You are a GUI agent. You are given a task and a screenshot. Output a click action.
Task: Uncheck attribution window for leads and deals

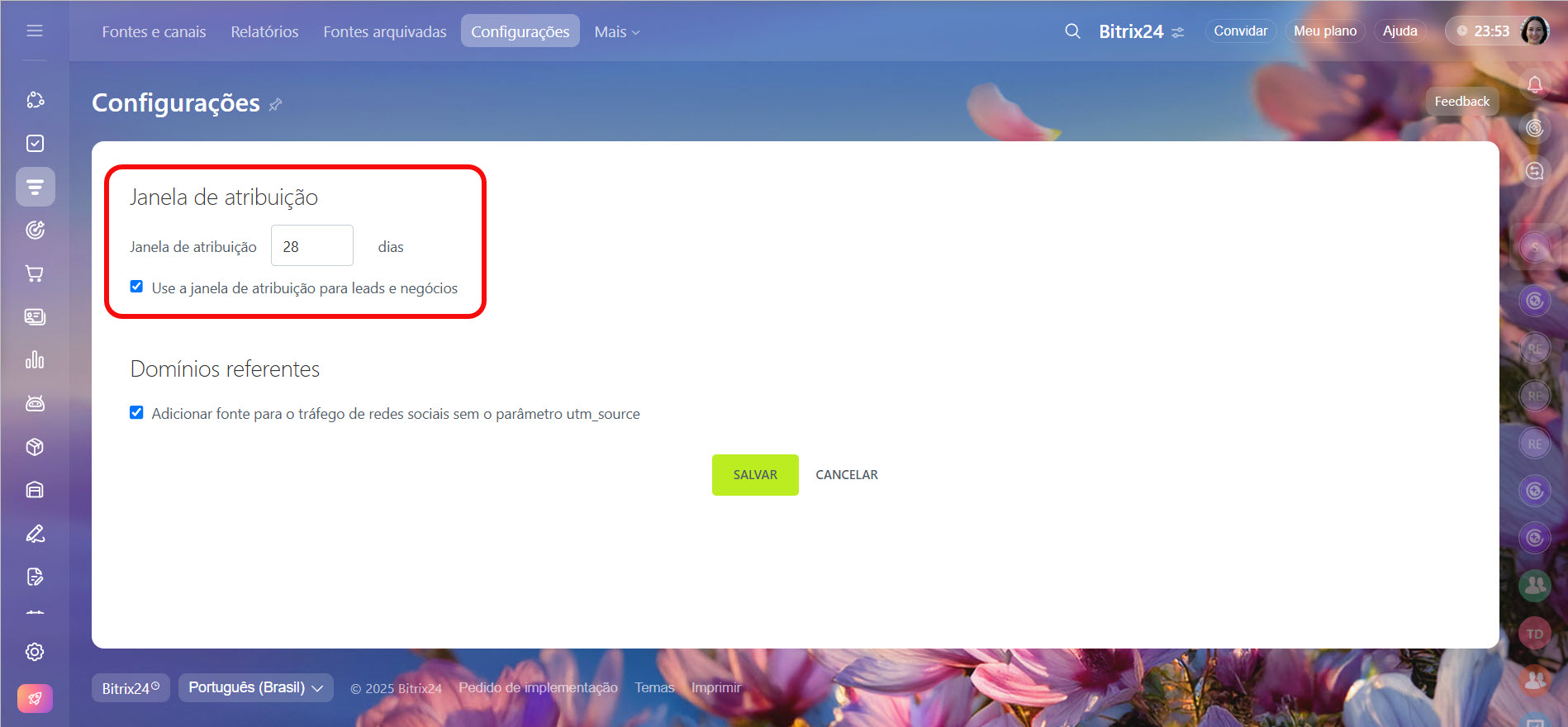pos(137,287)
